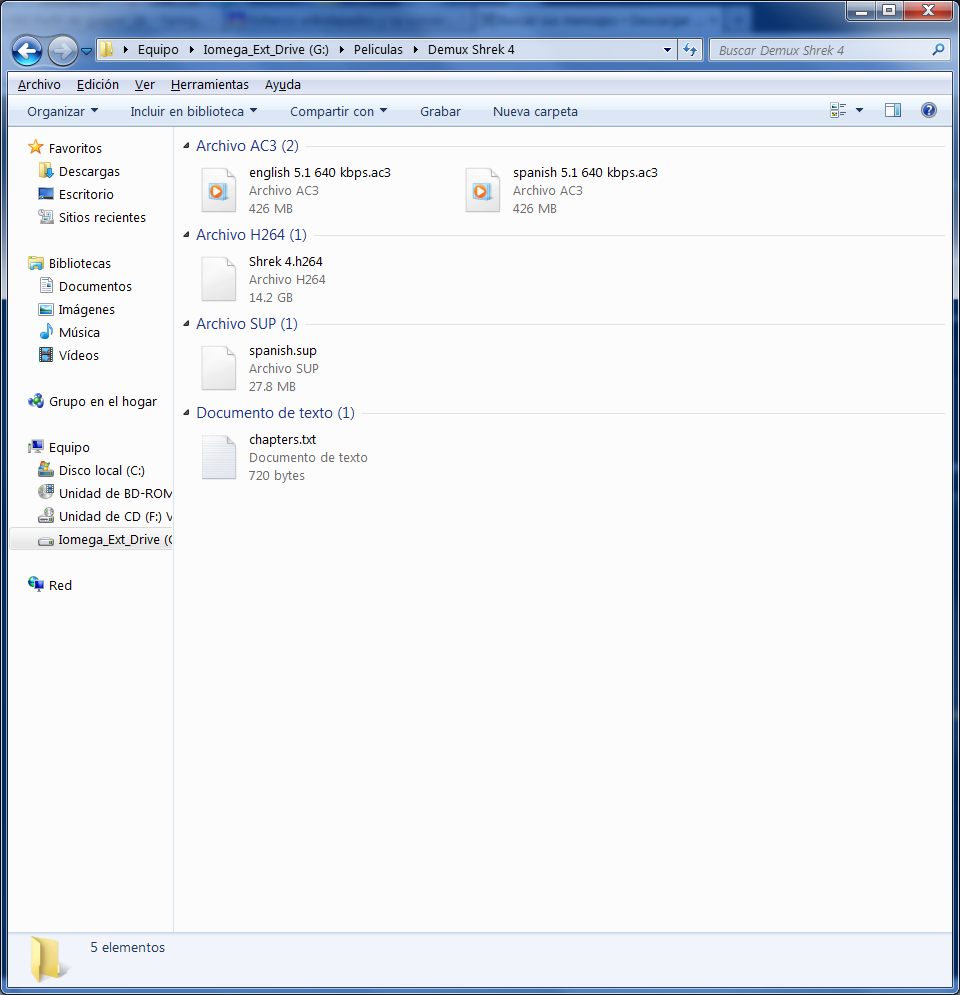Click the folder icon in details pane
This screenshot has width=960, height=995.
(49, 959)
